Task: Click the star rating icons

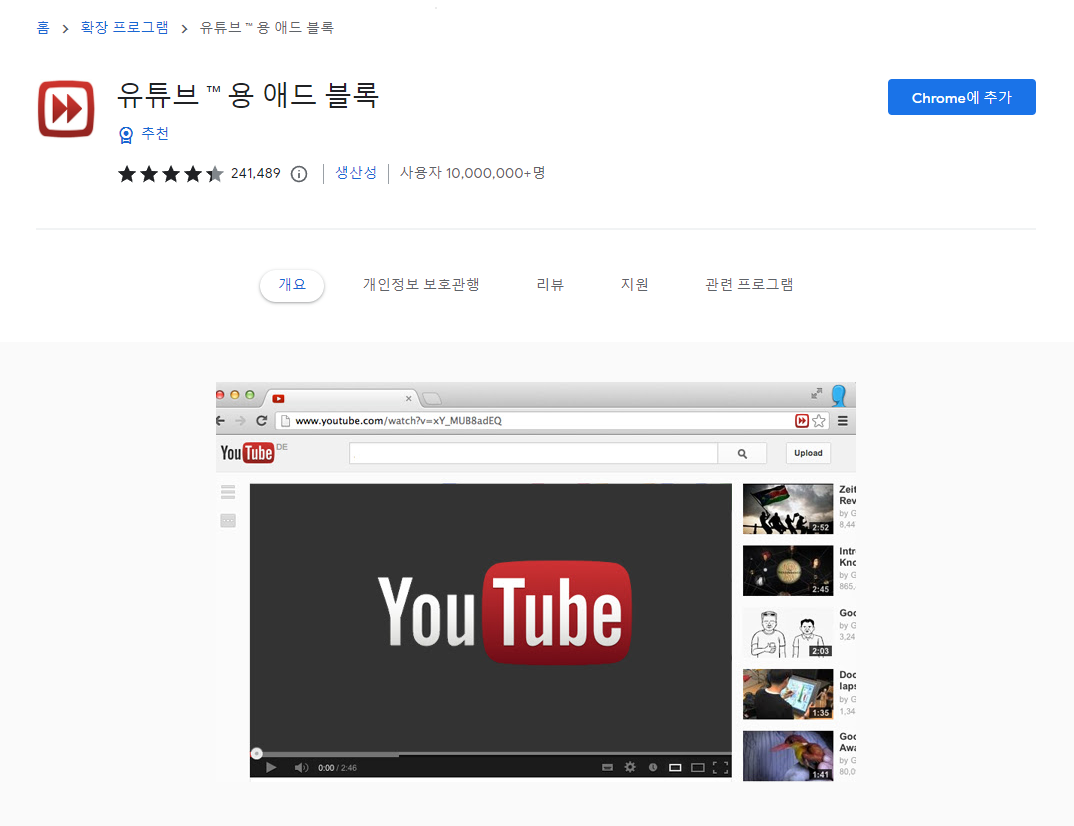Action: (x=171, y=174)
